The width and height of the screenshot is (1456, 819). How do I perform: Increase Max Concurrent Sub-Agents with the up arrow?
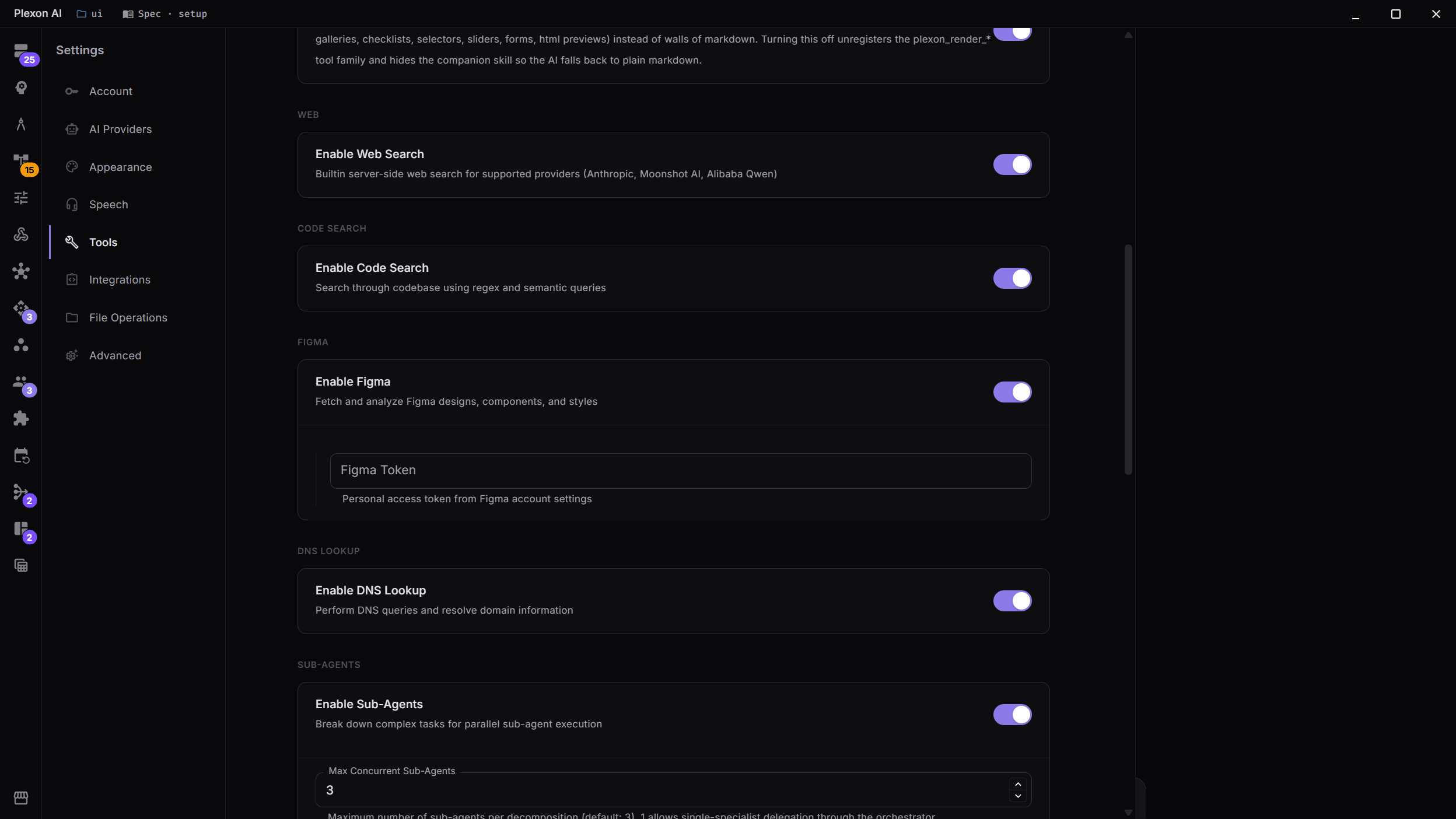click(x=1018, y=784)
